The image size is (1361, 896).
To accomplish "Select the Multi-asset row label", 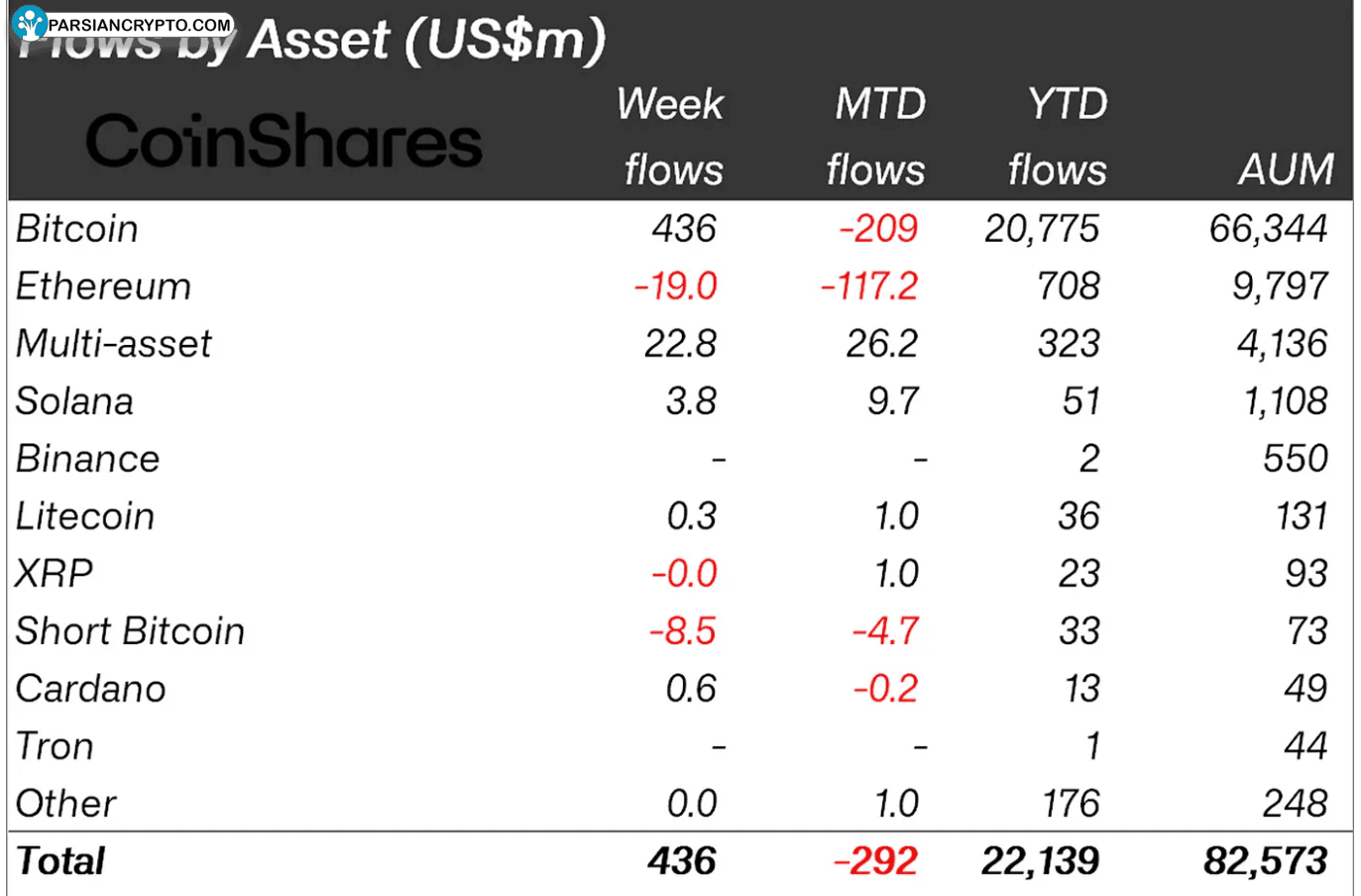I will 114,344.
